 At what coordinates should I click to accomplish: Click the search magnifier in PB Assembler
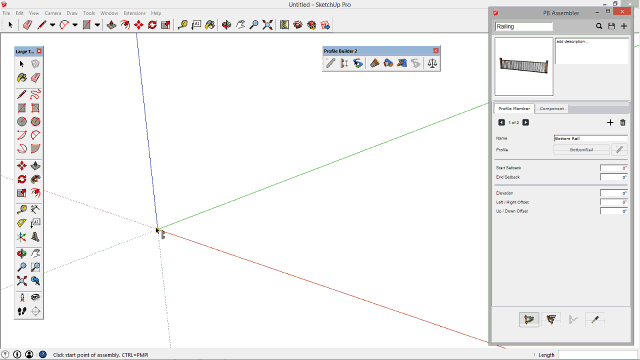point(599,26)
